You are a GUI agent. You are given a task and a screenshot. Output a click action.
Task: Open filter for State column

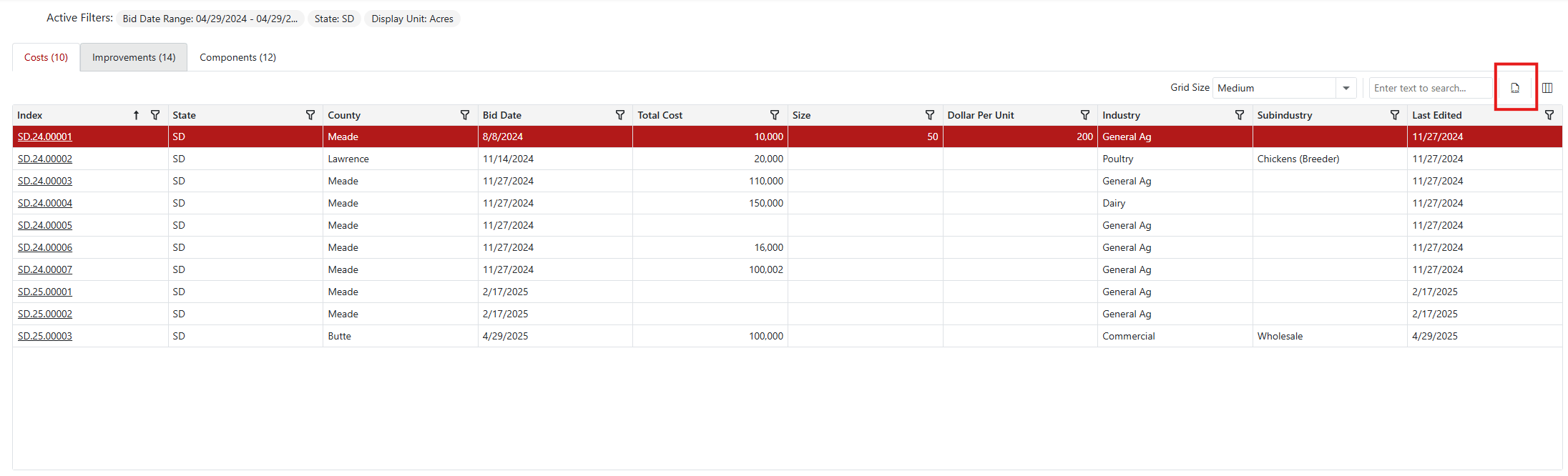click(x=310, y=115)
